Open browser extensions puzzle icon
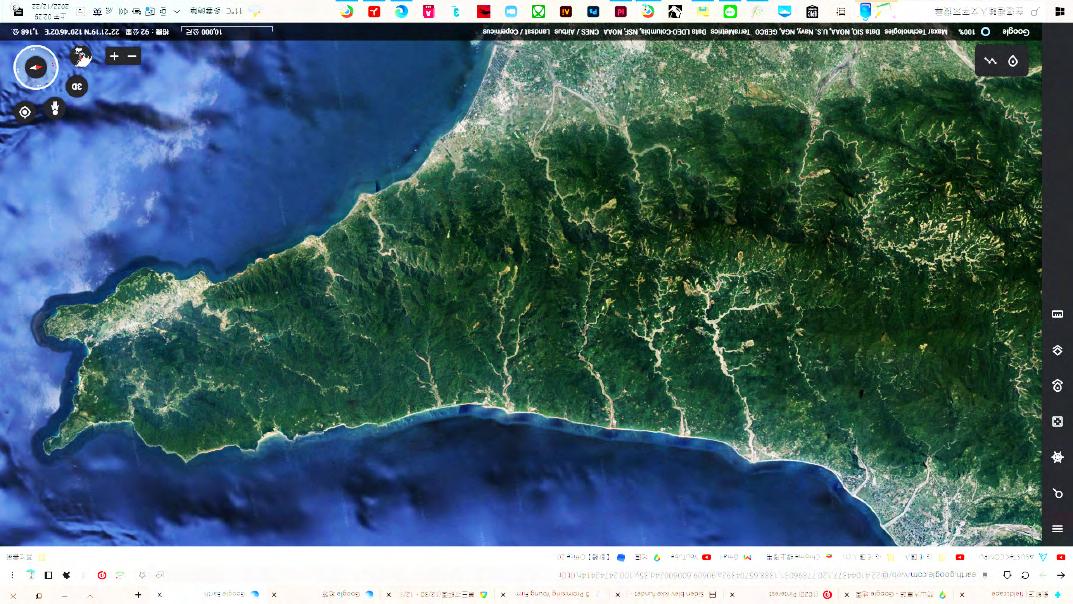The width and height of the screenshot is (1073, 604). point(66,575)
